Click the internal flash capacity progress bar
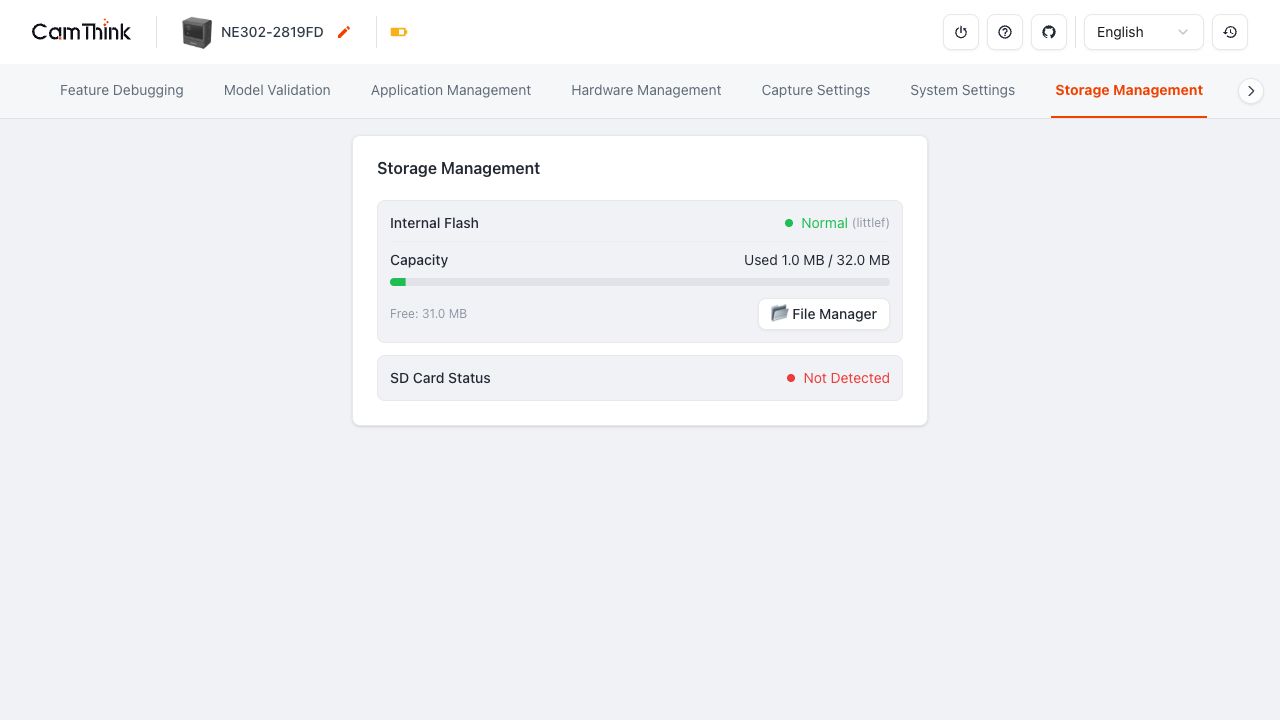1280x720 pixels. tap(640, 282)
